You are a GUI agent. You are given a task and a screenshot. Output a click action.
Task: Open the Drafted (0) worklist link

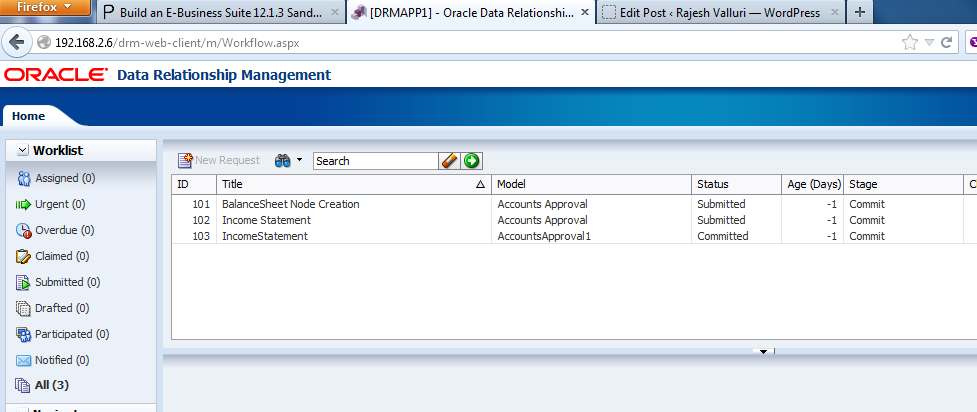[62, 308]
